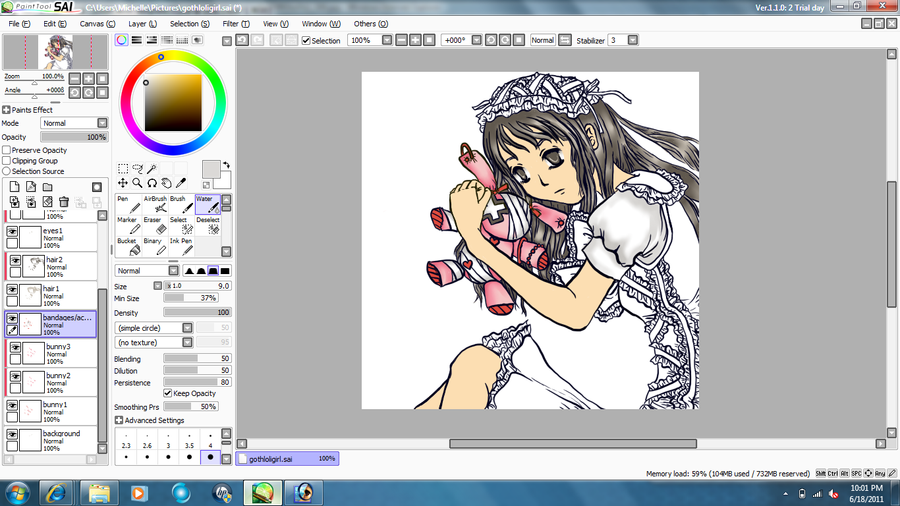Screen dimensions: 900x506
Task: Click the Normal view button in toolbar
Action: [x=542, y=40]
